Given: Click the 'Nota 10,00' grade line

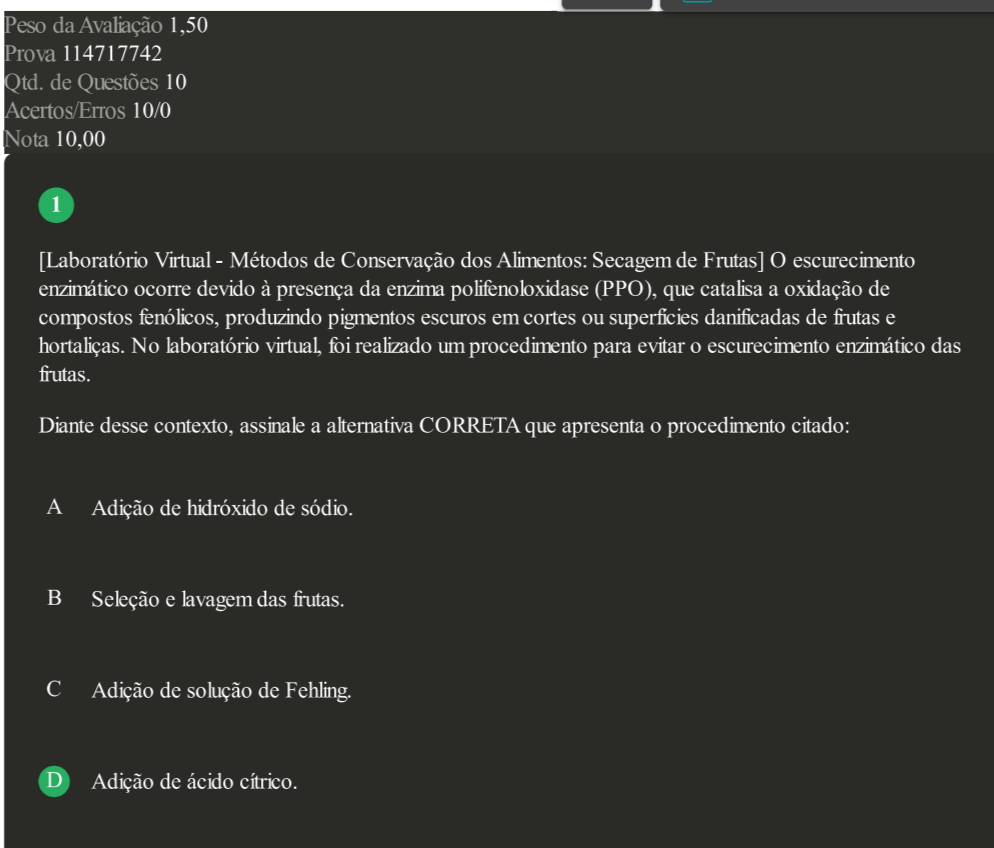Looking at the screenshot, I should coord(55,139).
